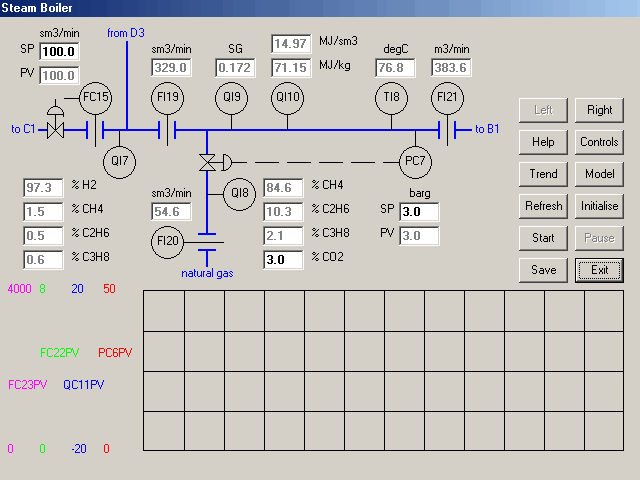Show the Trend view
Image resolution: width=640 pixels, height=480 pixels.
click(x=543, y=174)
